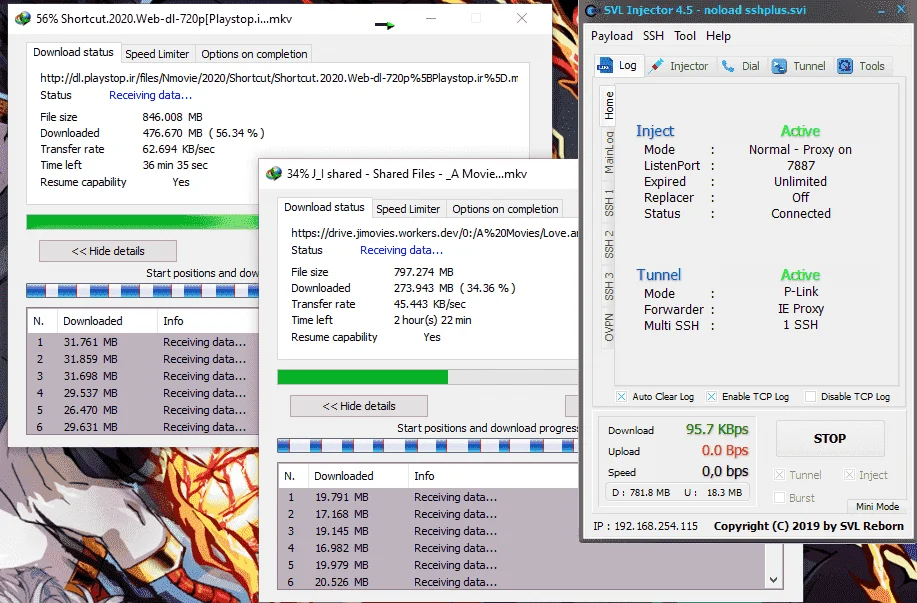The height and width of the screenshot is (603, 917).
Task: Check the Disable TCP Log checkbox
Action: 811,397
